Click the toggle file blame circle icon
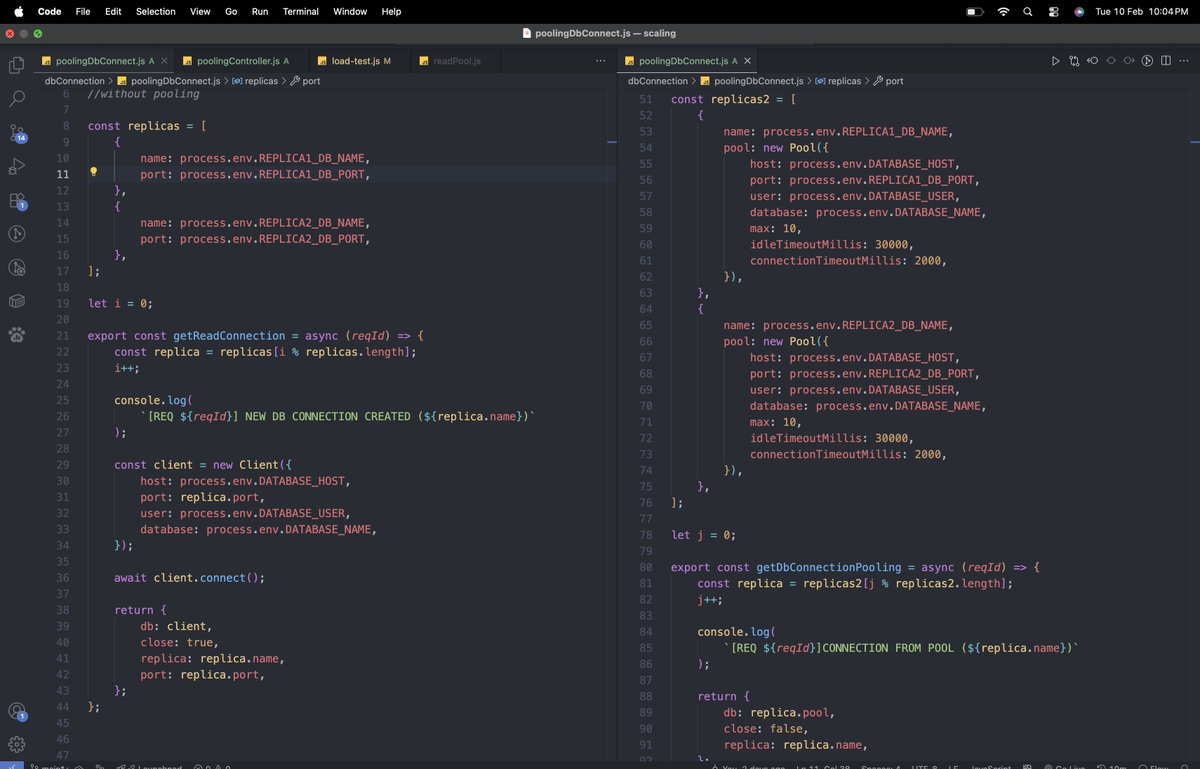 [x=1111, y=61]
